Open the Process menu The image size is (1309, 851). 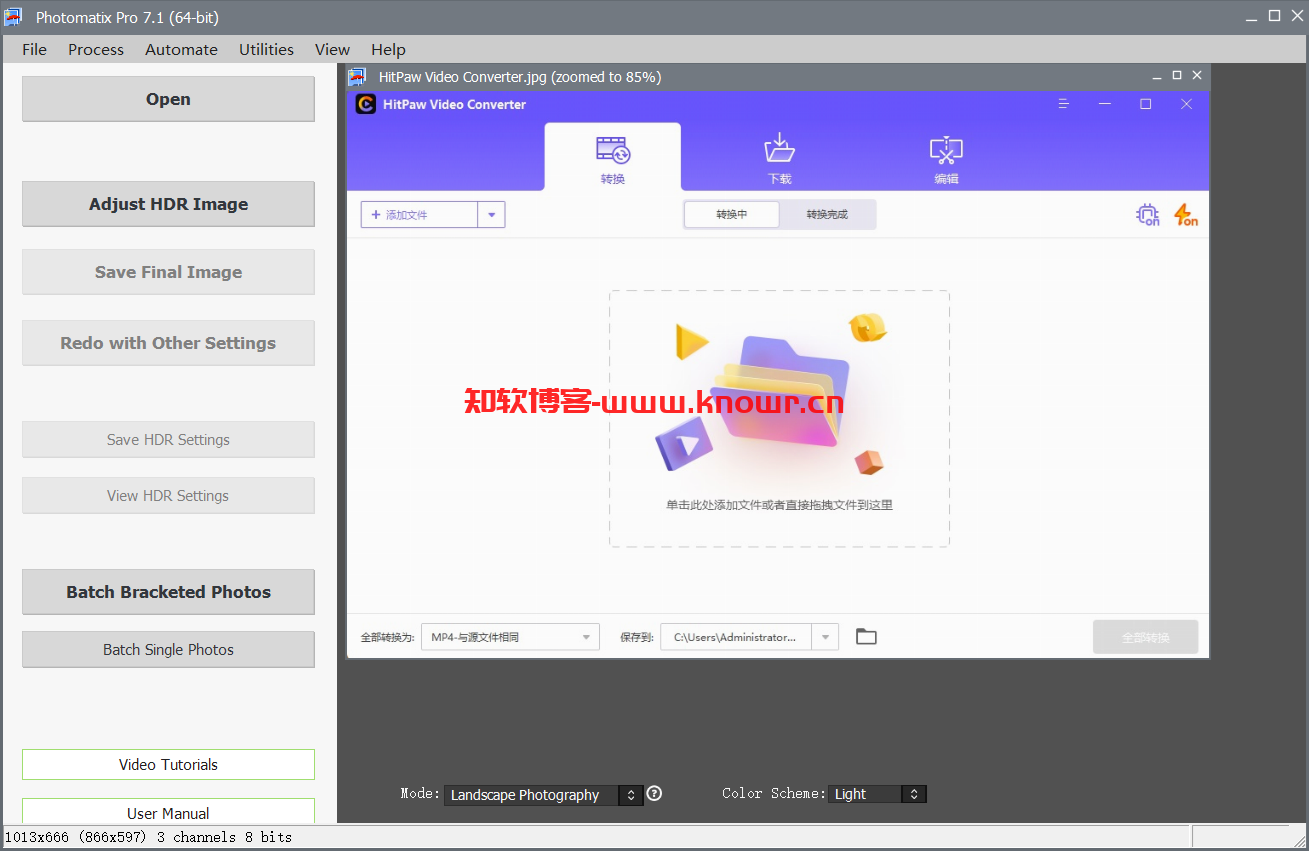tap(96, 49)
